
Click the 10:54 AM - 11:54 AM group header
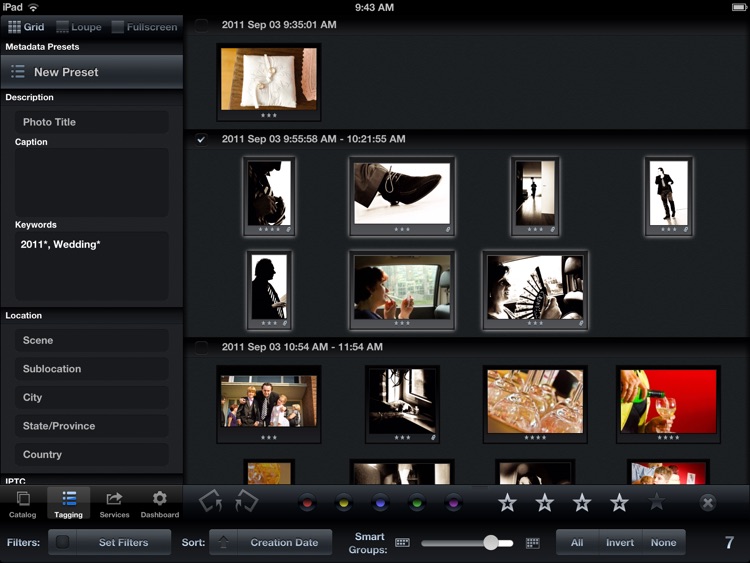pos(302,347)
